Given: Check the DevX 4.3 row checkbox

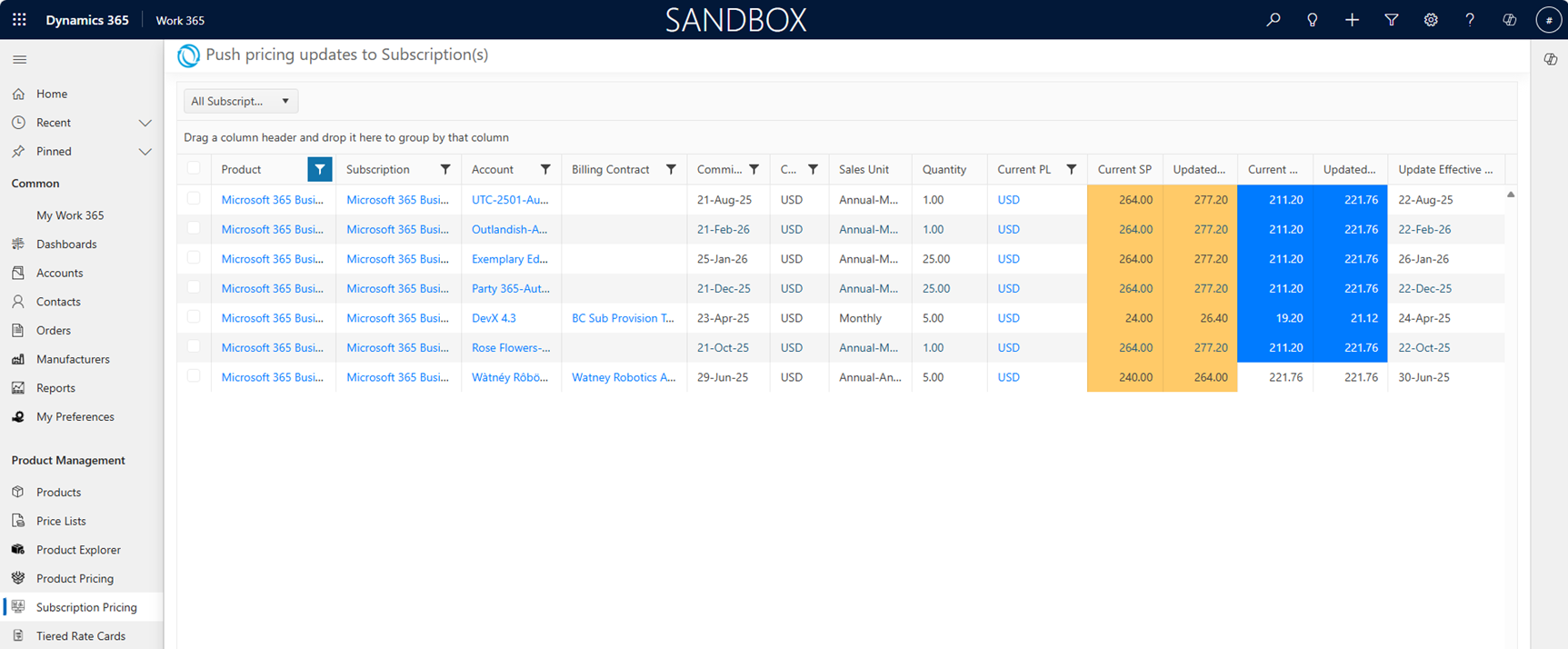Looking at the screenshot, I should [x=194, y=317].
